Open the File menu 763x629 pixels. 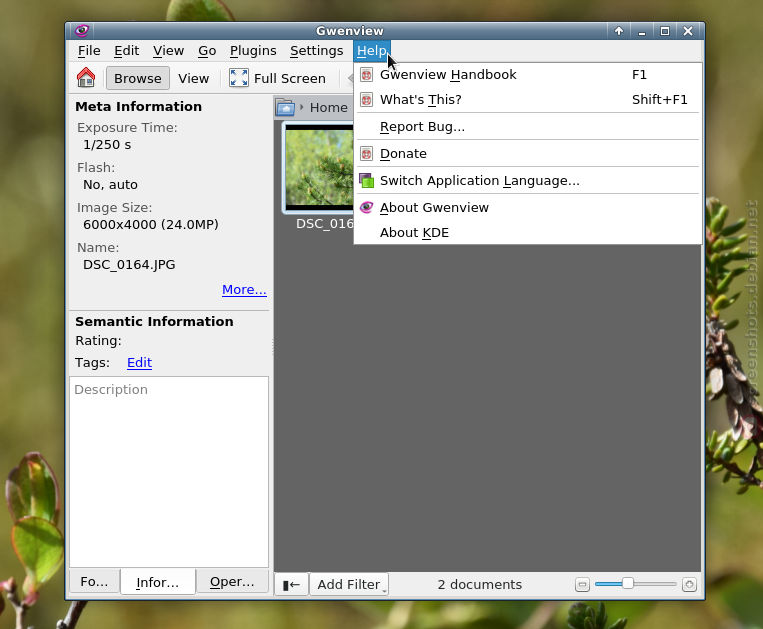(89, 51)
